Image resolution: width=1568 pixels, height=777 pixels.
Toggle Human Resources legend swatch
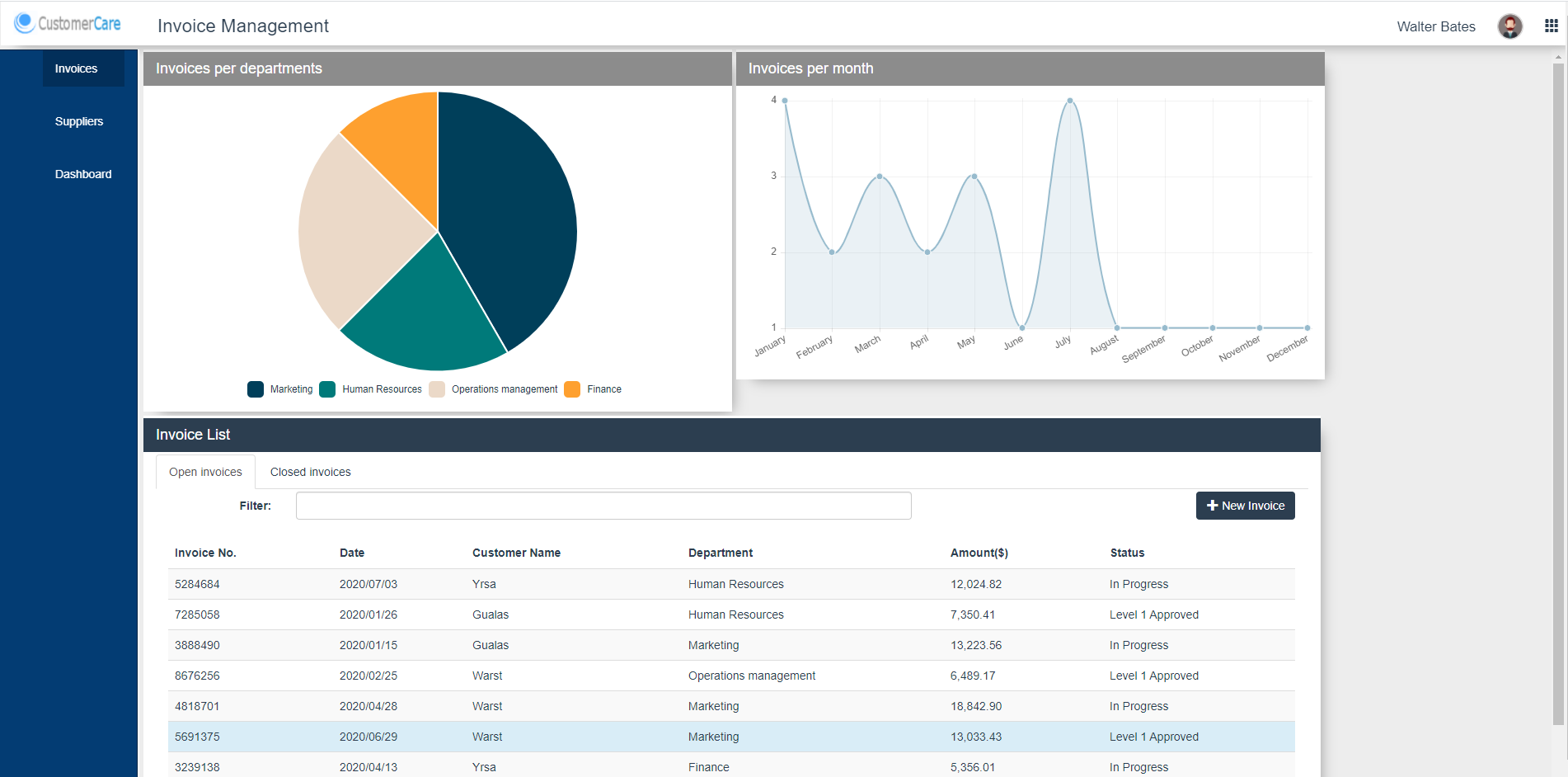coord(327,389)
